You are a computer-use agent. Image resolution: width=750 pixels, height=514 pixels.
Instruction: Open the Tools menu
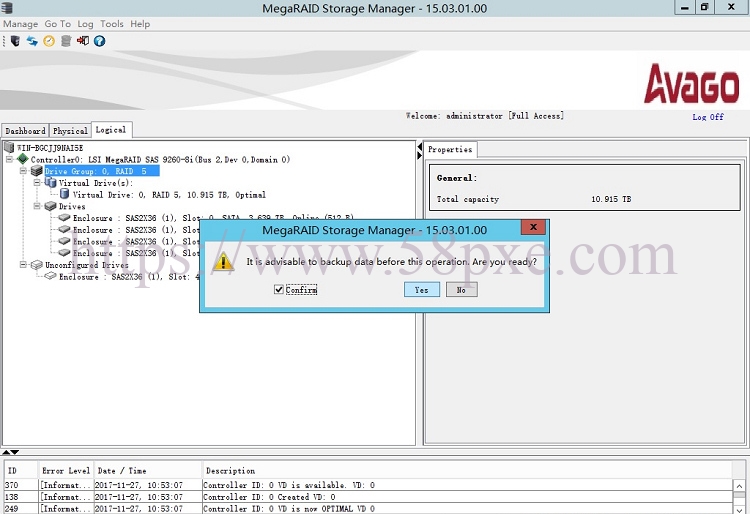[x=112, y=24]
